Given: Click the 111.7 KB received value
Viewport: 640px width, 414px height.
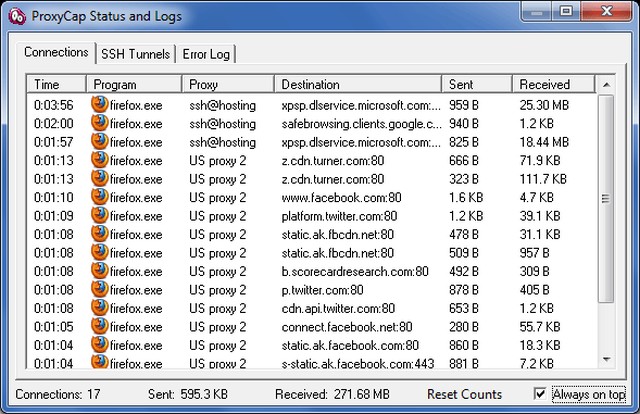Looking at the screenshot, I should (x=543, y=179).
